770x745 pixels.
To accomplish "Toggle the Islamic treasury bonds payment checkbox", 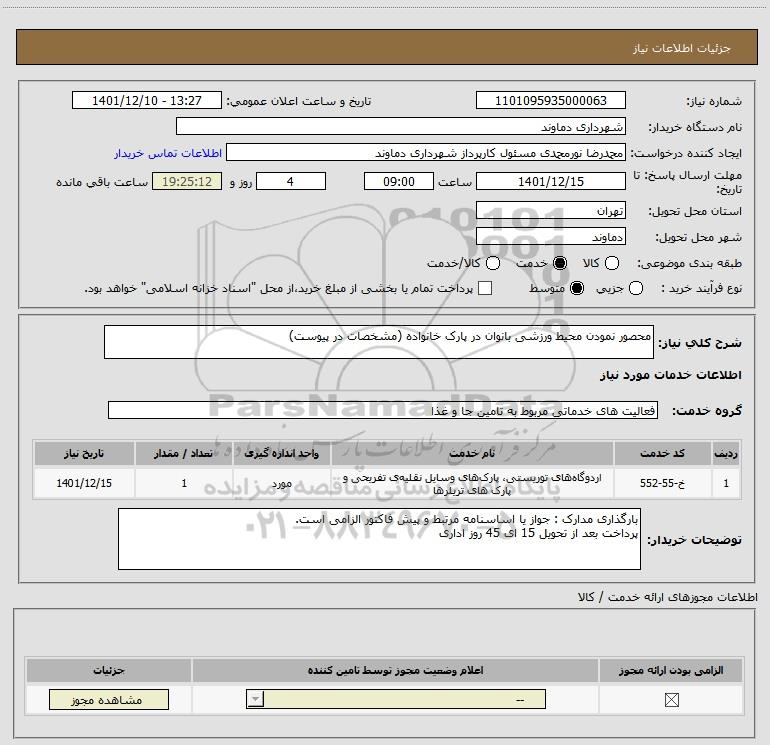I will point(485,288).
